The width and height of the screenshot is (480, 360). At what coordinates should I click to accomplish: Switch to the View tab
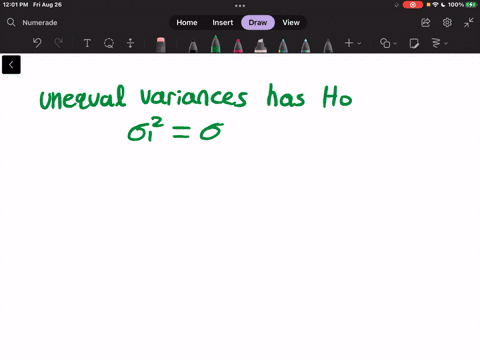tap(291, 22)
